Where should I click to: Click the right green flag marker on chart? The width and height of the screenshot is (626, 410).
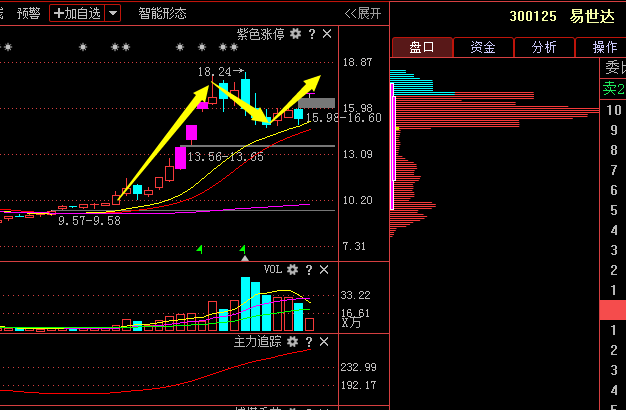tap(243, 250)
